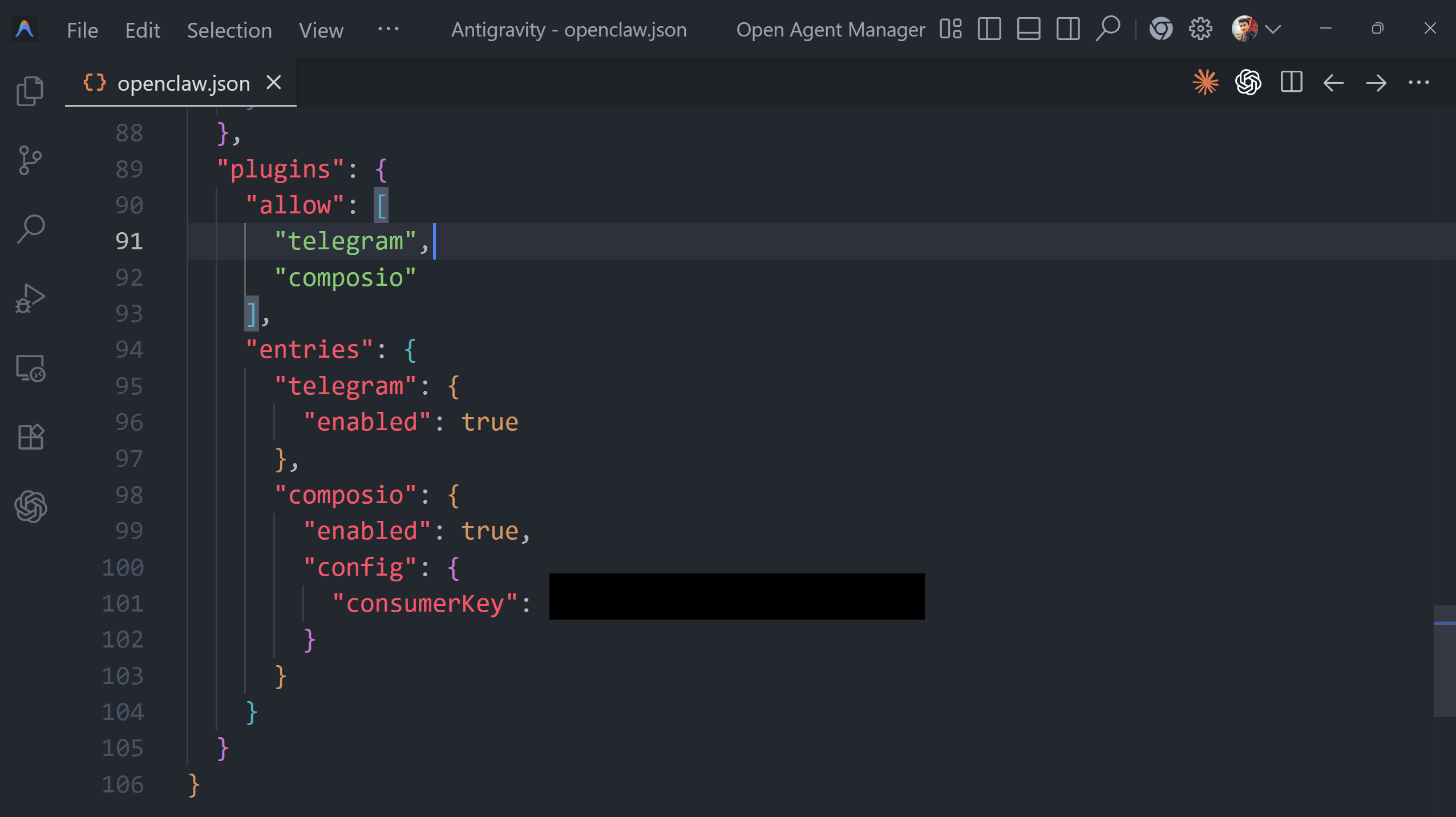The image size is (1456, 817).
Task: Click the editor vertical scrollbar thumb
Action: 1444,661
